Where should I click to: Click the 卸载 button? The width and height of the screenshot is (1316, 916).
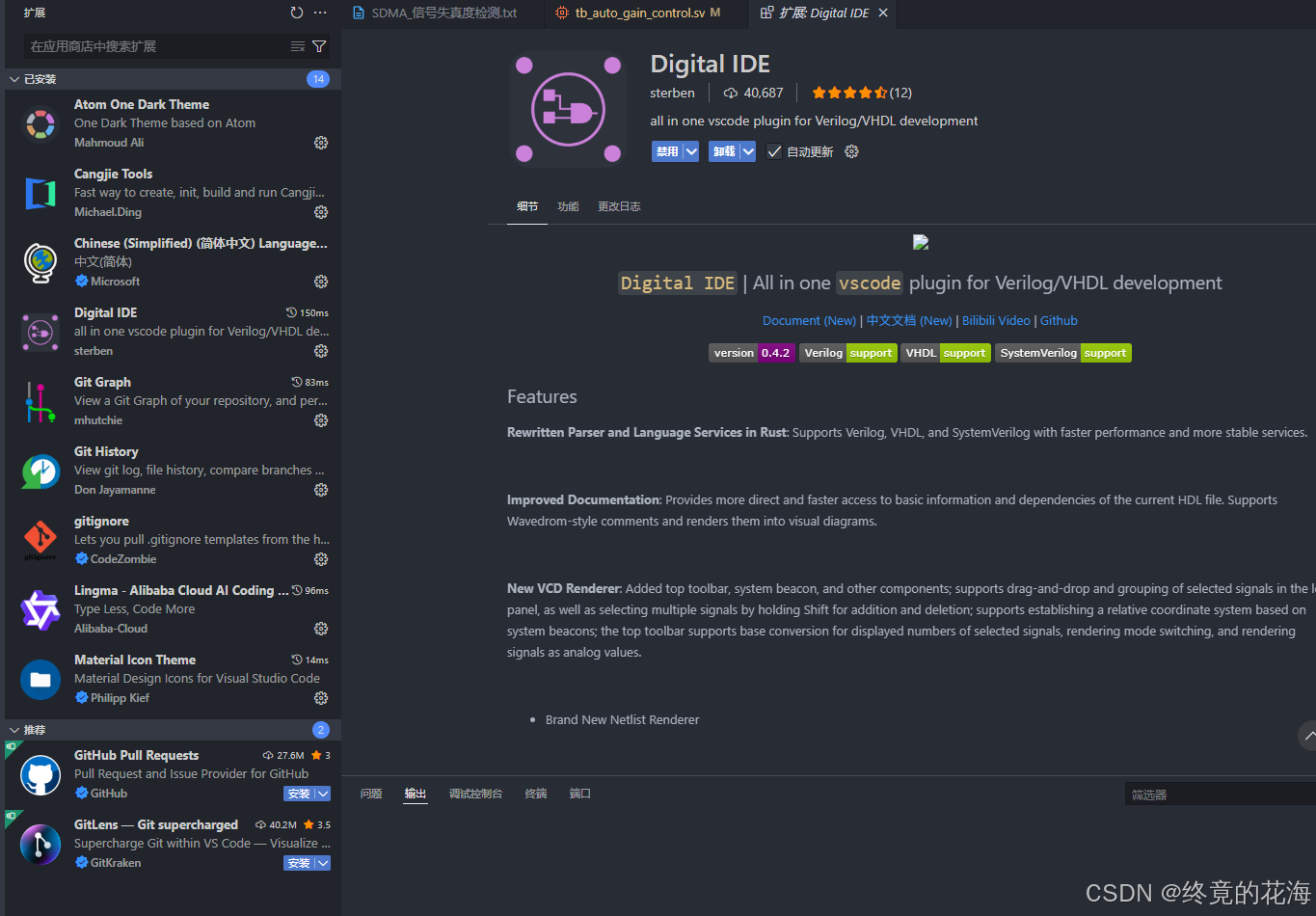coord(724,151)
